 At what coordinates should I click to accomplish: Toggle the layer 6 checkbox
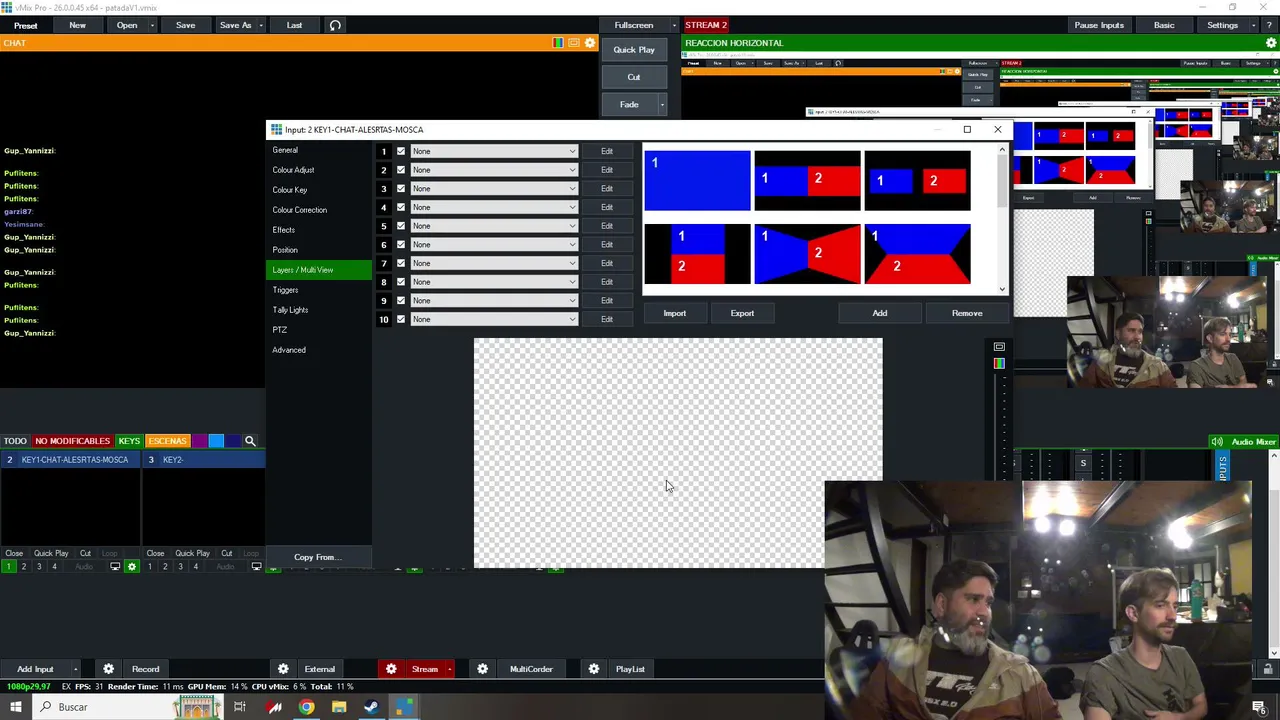pos(401,244)
